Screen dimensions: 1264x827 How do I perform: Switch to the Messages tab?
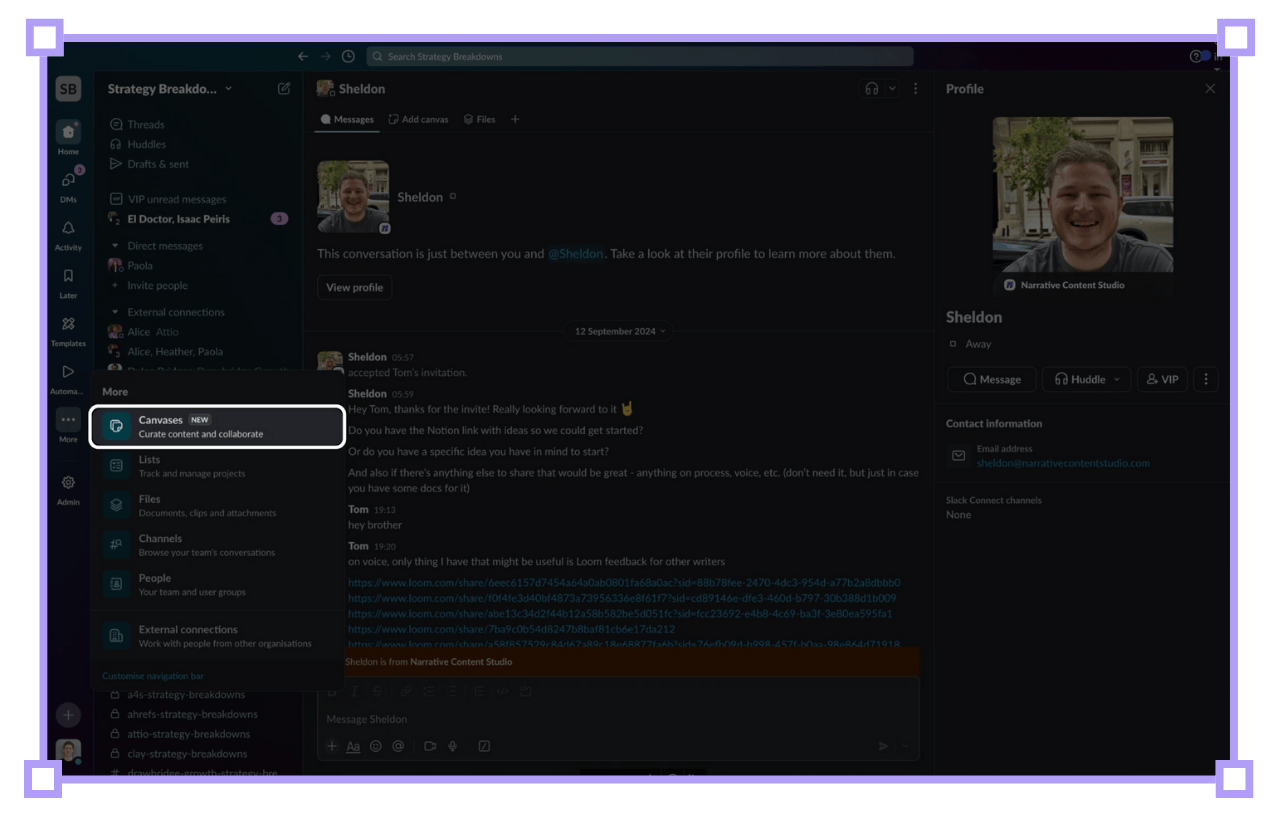(347, 119)
